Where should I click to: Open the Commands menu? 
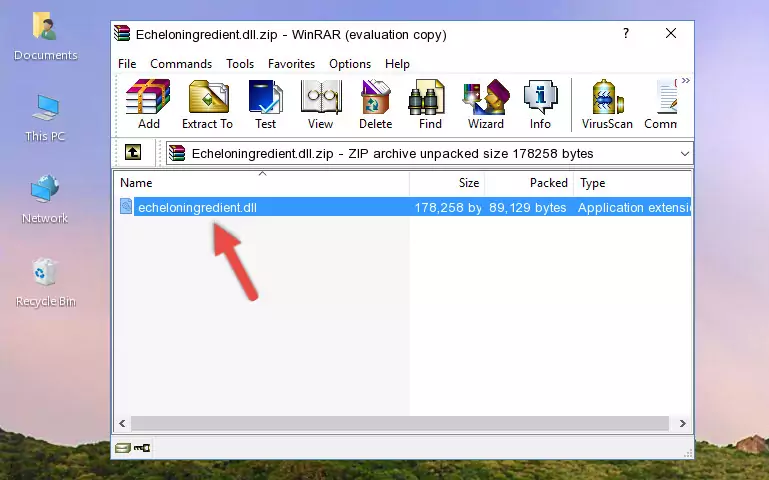click(181, 64)
